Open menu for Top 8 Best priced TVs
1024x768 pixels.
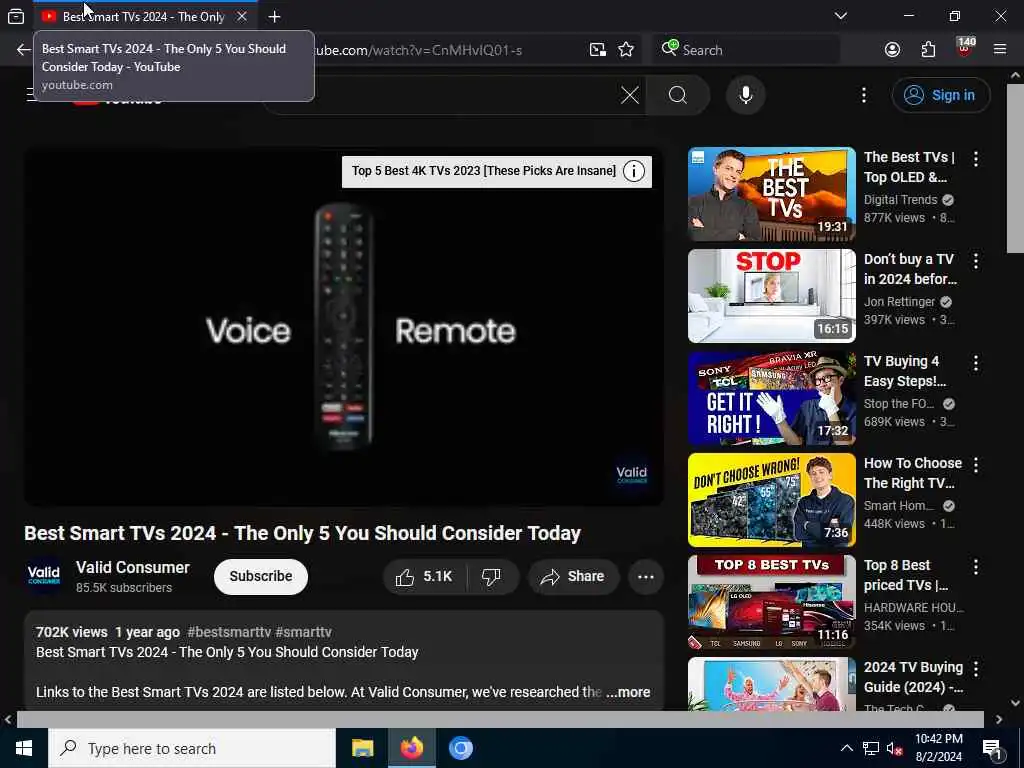976,566
